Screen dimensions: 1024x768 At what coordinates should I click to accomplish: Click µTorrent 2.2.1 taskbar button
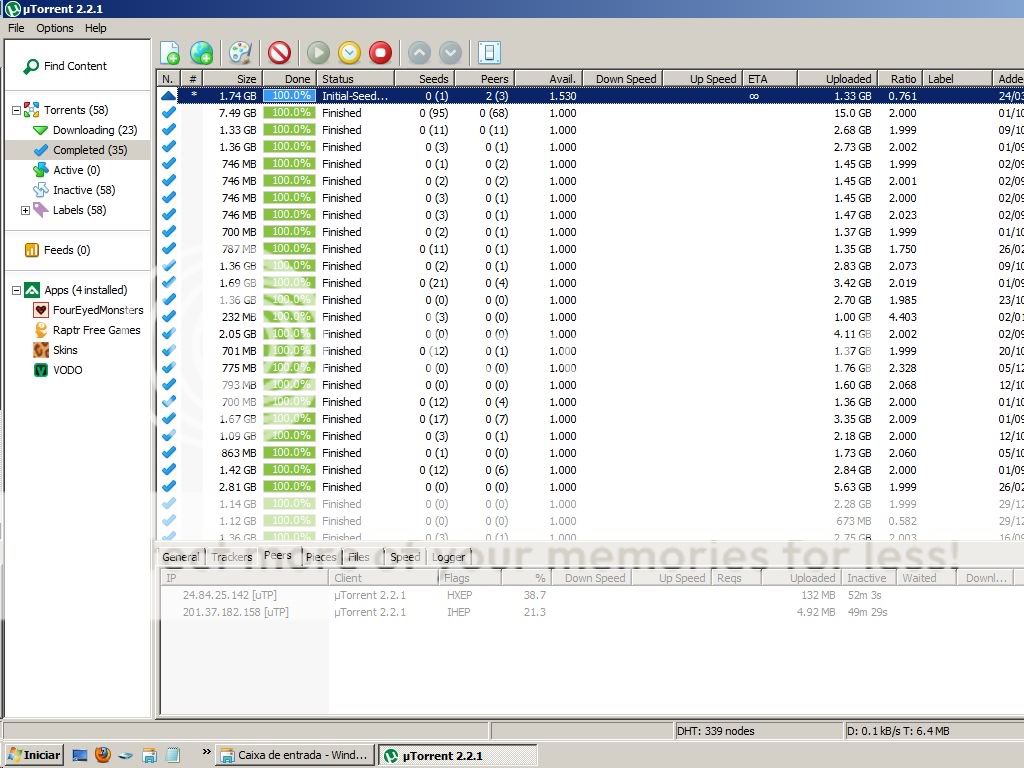tap(457, 755)
